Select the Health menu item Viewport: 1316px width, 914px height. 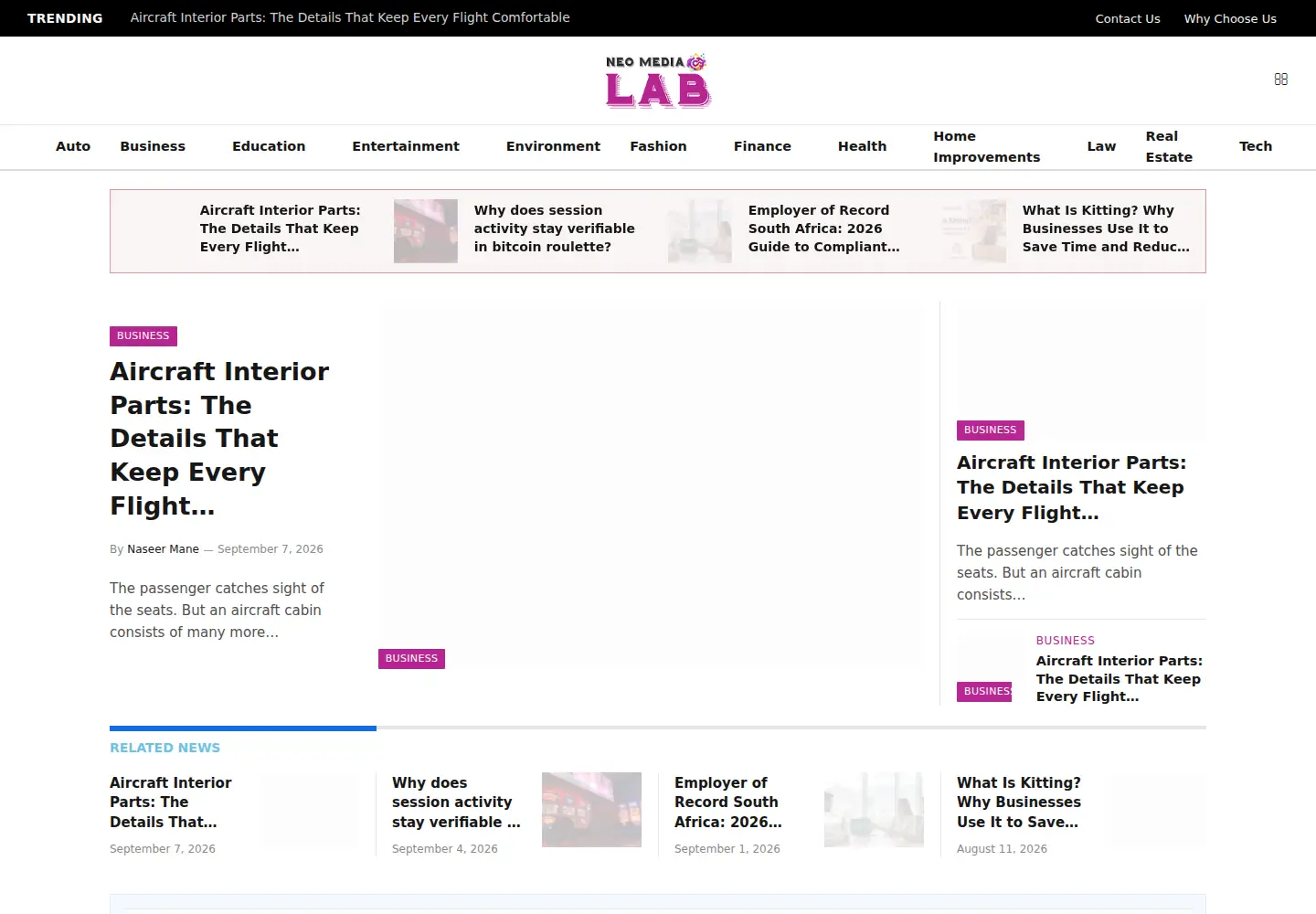862,146
